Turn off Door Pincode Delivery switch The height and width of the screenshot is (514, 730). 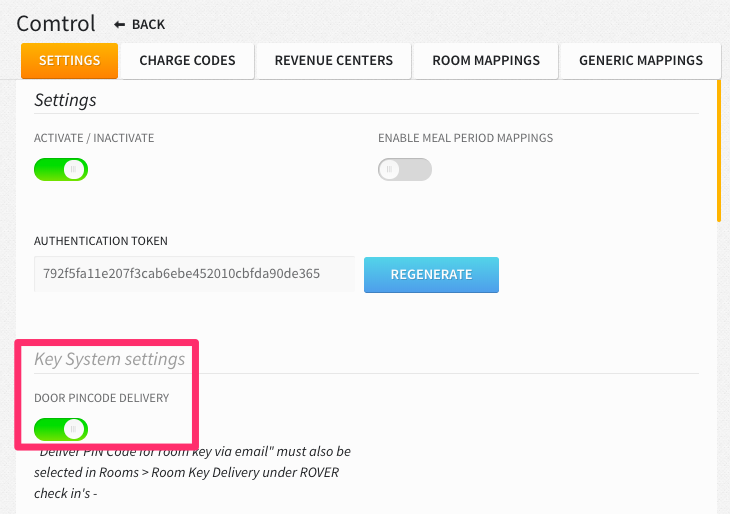tap(61, 429)
